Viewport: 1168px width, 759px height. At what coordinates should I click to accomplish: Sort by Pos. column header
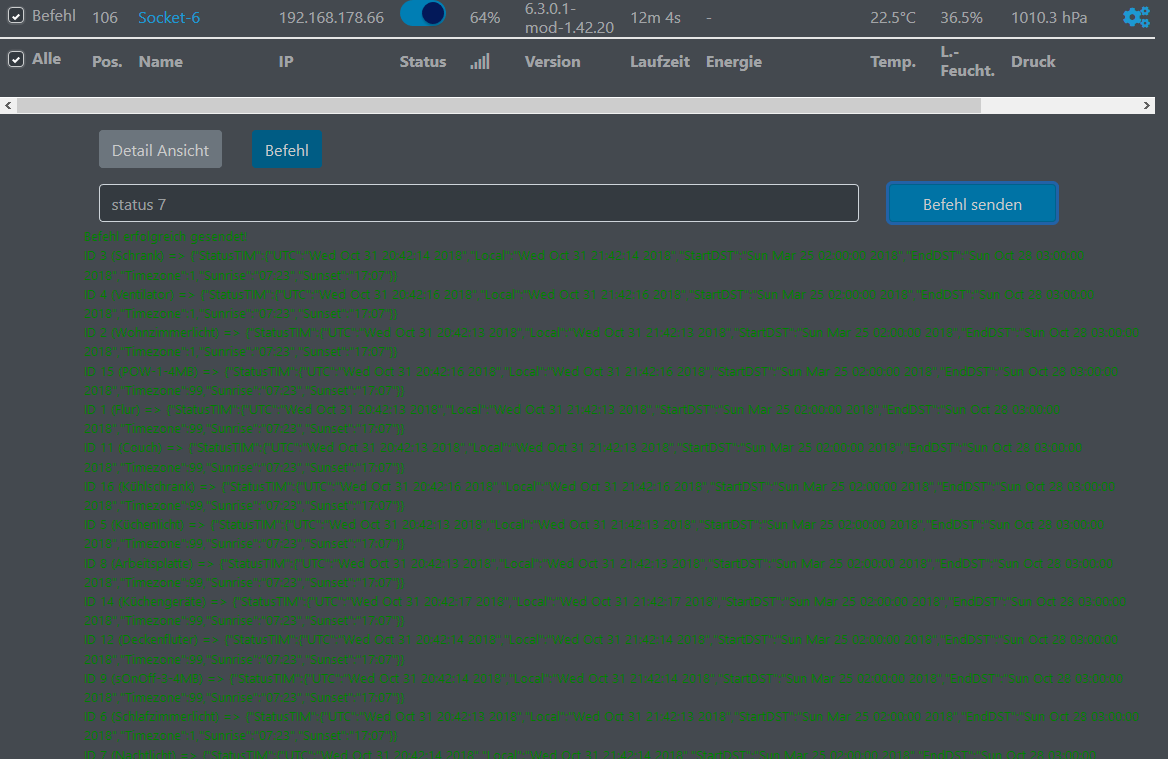[x=107, y=62]
